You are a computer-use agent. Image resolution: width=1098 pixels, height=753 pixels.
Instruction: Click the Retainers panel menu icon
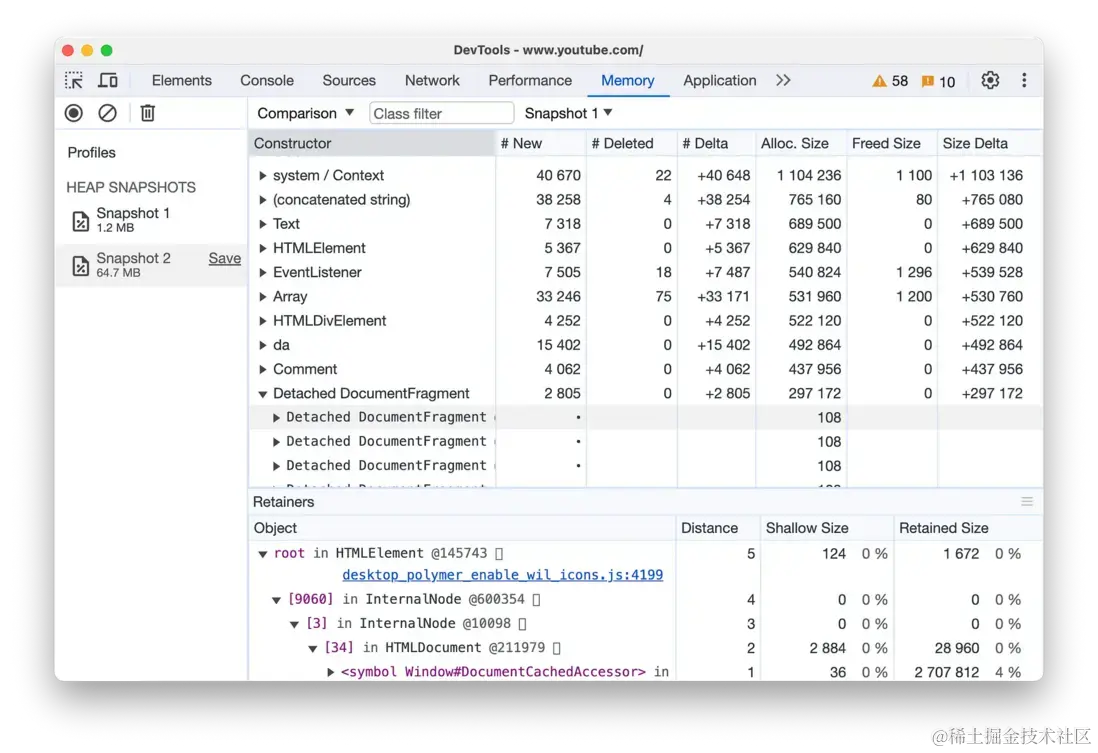(1027, 502)
